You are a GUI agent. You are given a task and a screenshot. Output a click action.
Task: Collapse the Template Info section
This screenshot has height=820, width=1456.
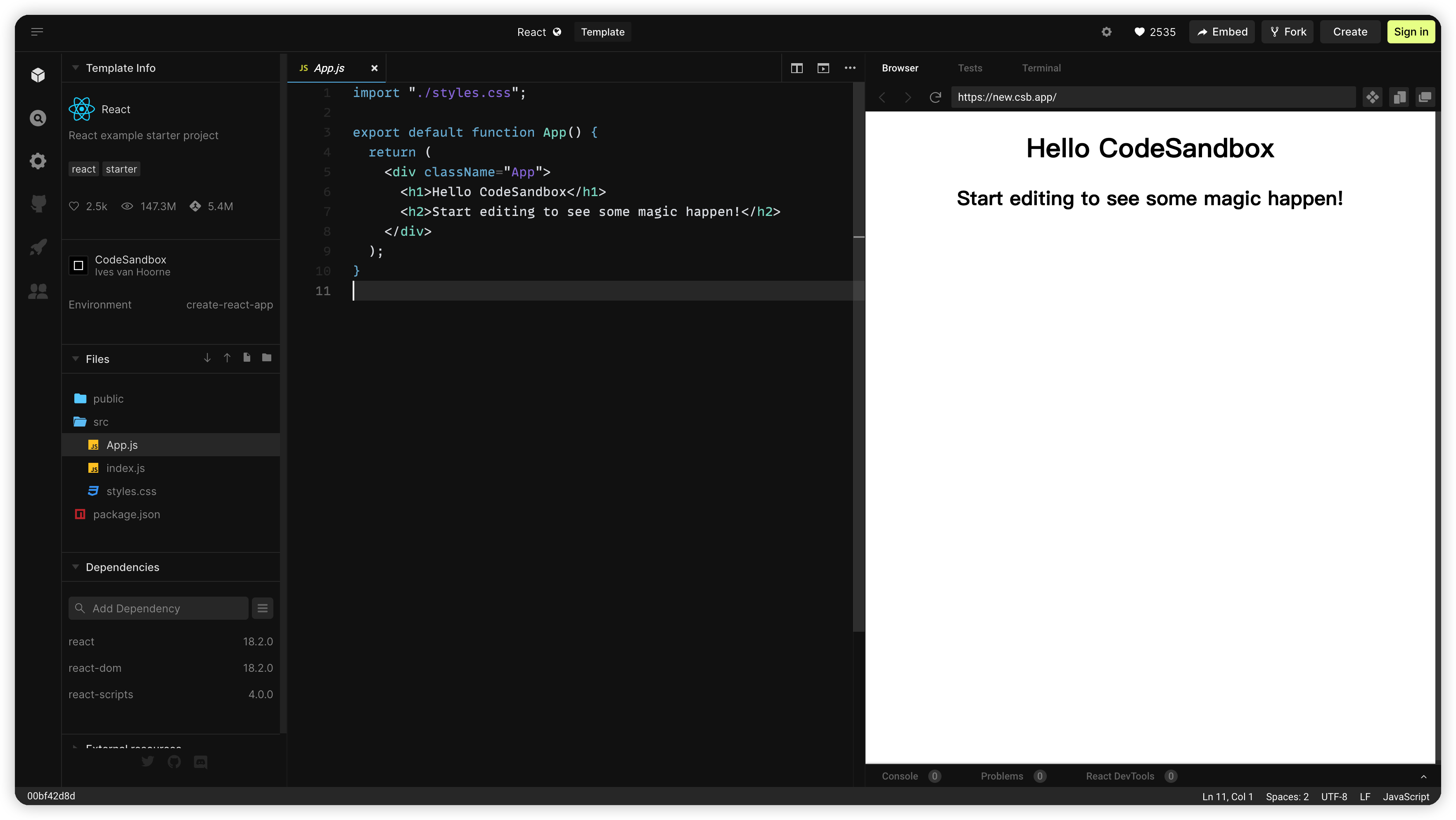click(75, 68)
